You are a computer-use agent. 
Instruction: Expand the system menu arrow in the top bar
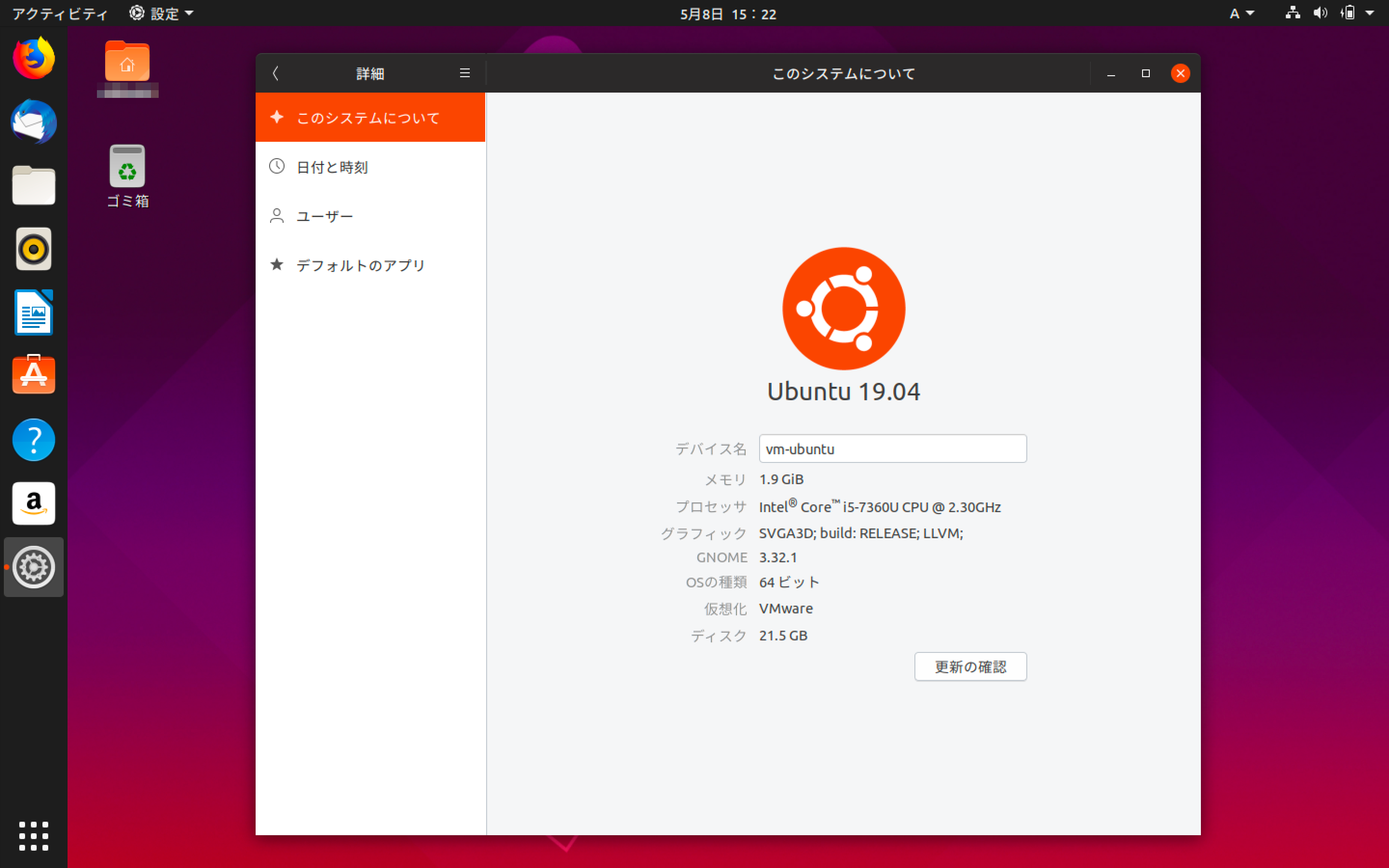coord(1370,13)
